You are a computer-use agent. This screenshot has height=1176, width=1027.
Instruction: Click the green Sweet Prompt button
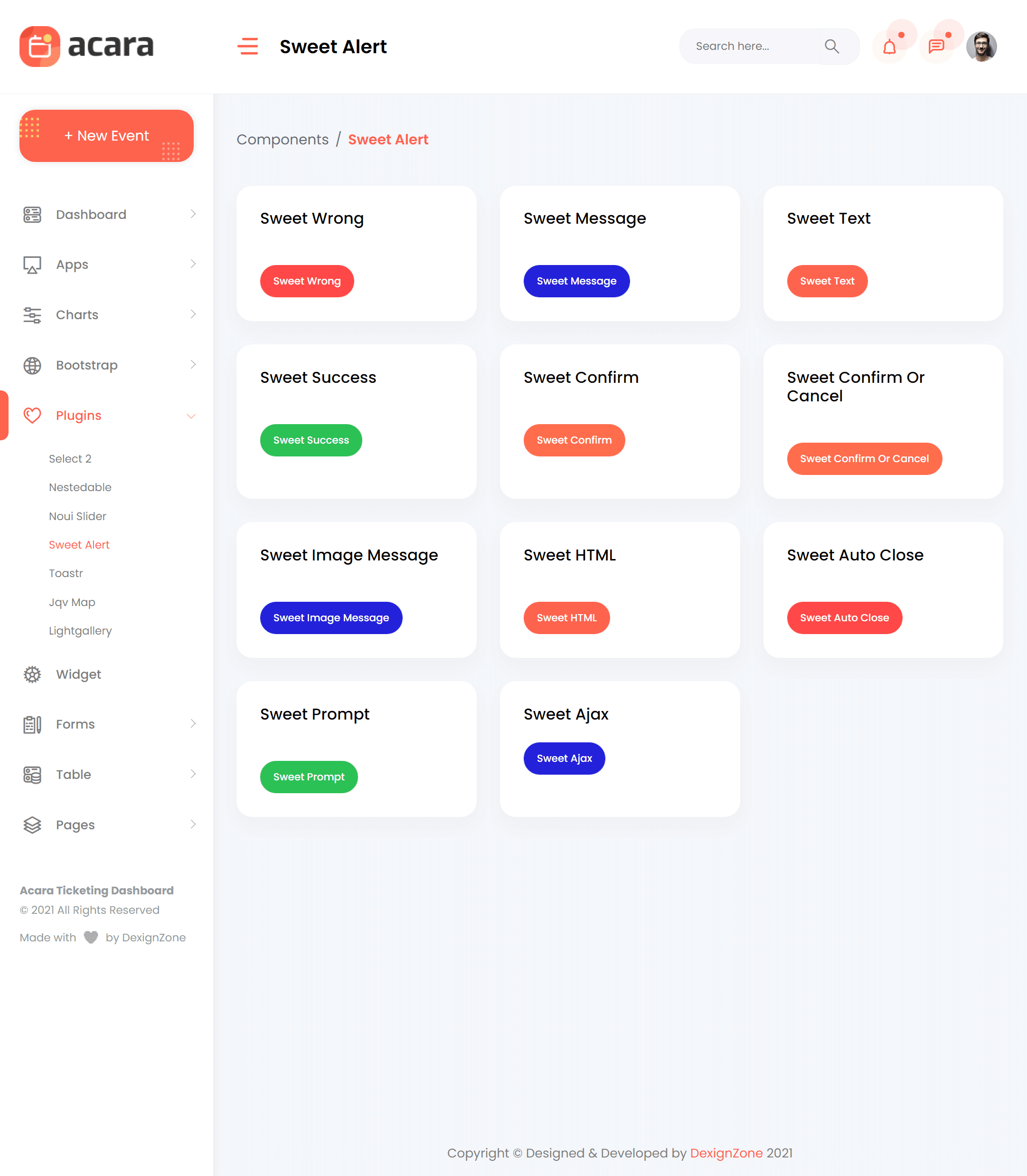point(308,777)
